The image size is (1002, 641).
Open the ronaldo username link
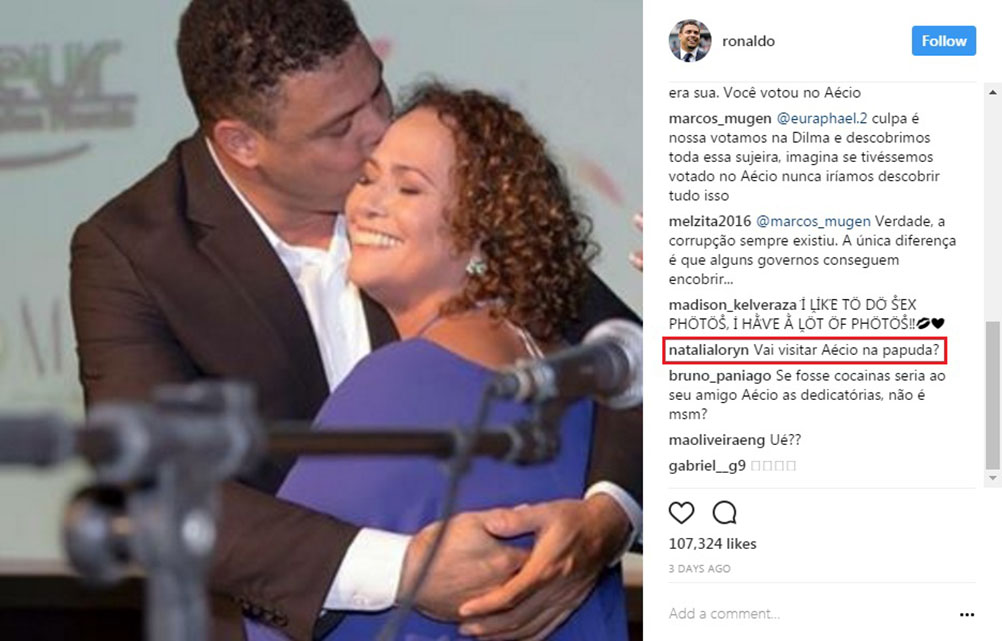click(x=748, y=41)
